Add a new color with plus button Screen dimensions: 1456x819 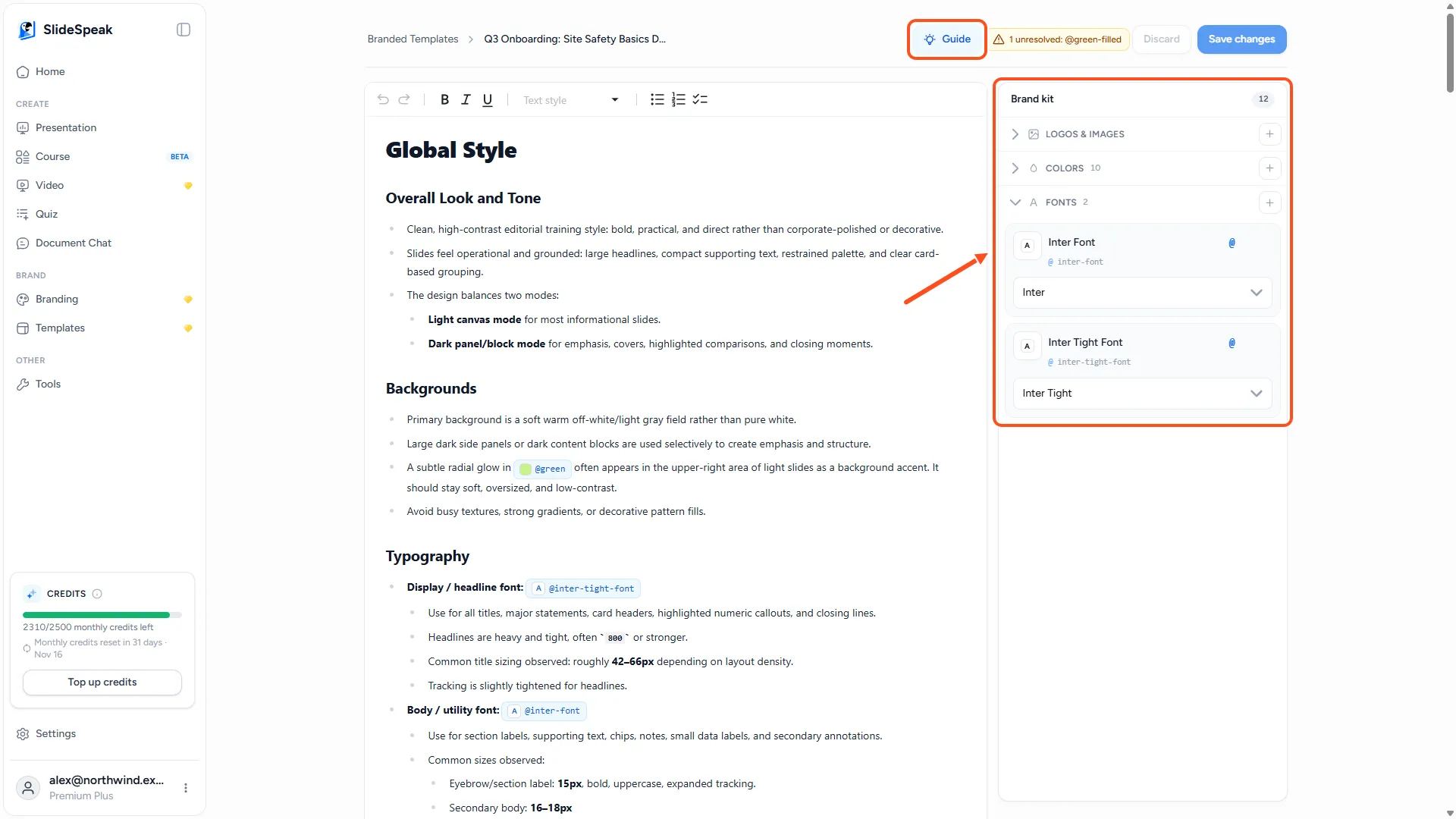click(1269, 168)
